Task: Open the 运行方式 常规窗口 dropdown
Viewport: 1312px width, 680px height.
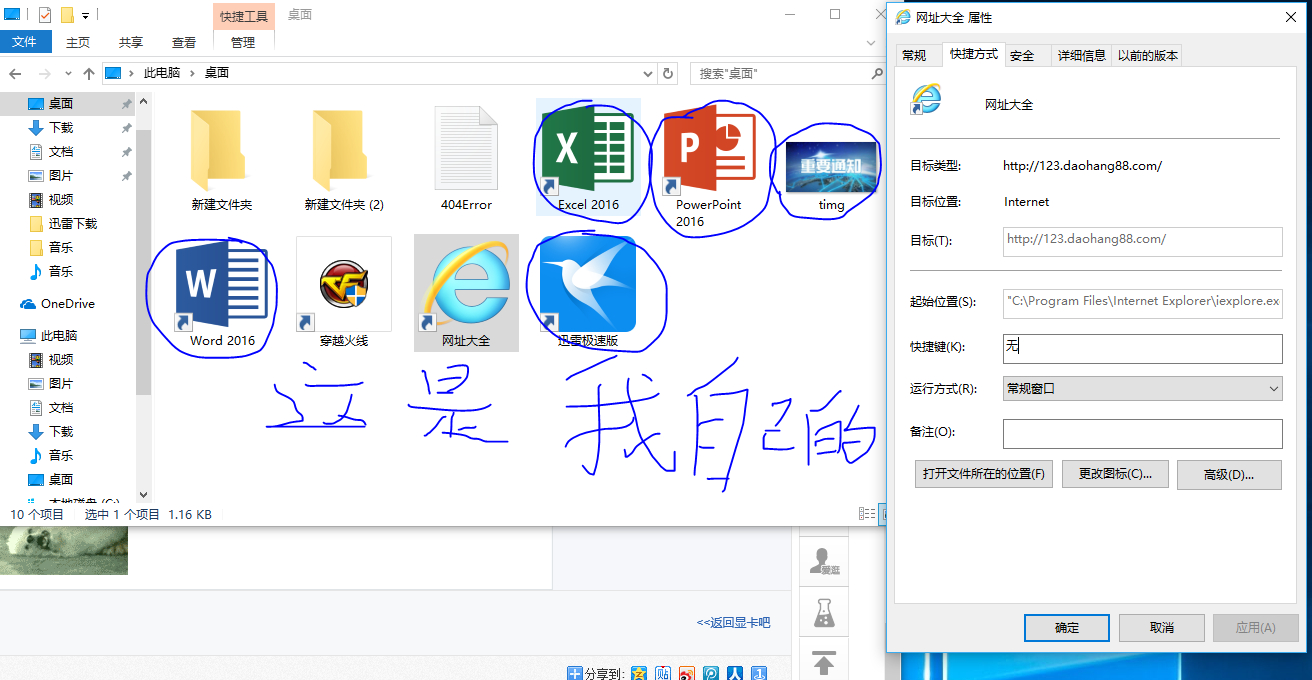Action: point(1142,388)
